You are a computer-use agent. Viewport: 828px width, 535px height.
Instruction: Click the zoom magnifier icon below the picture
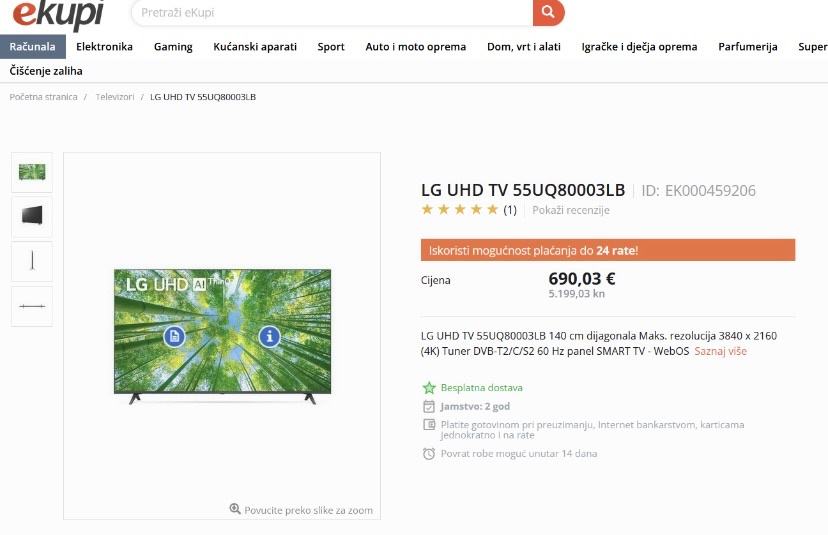point(235,509)
